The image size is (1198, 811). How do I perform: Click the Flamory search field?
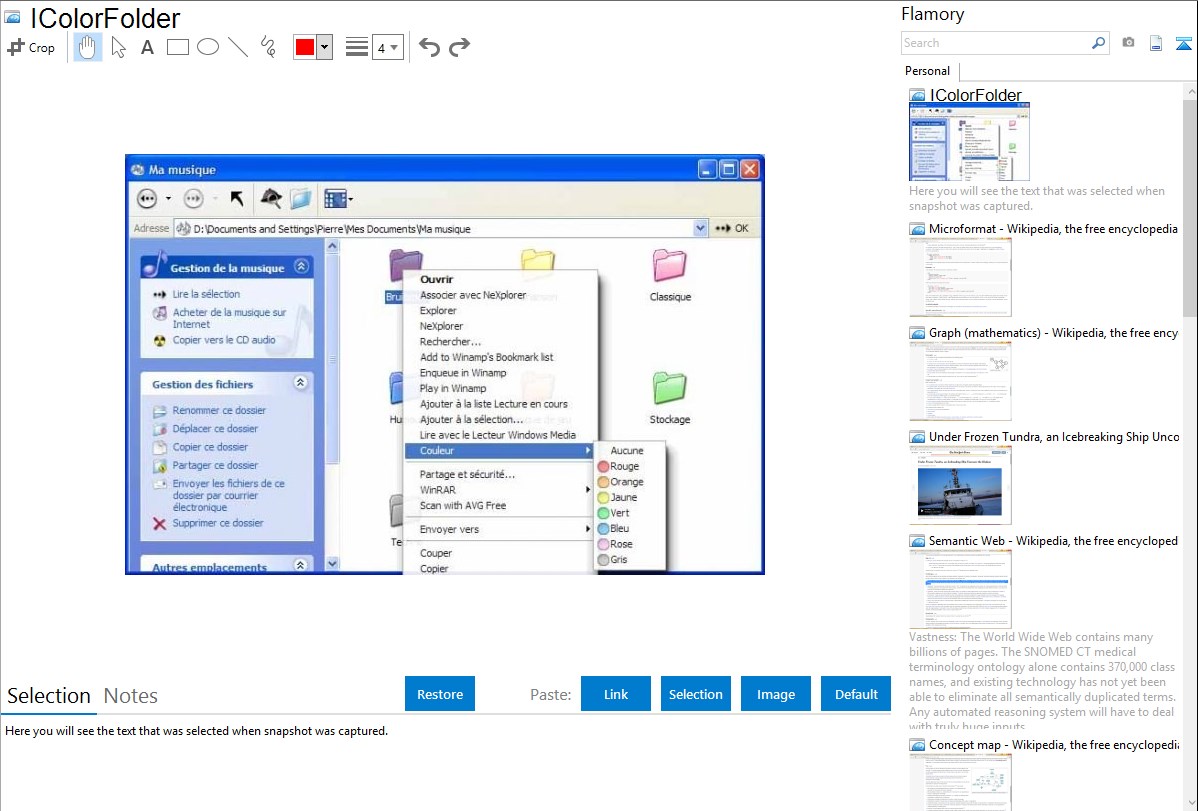[x=996, y=43]
